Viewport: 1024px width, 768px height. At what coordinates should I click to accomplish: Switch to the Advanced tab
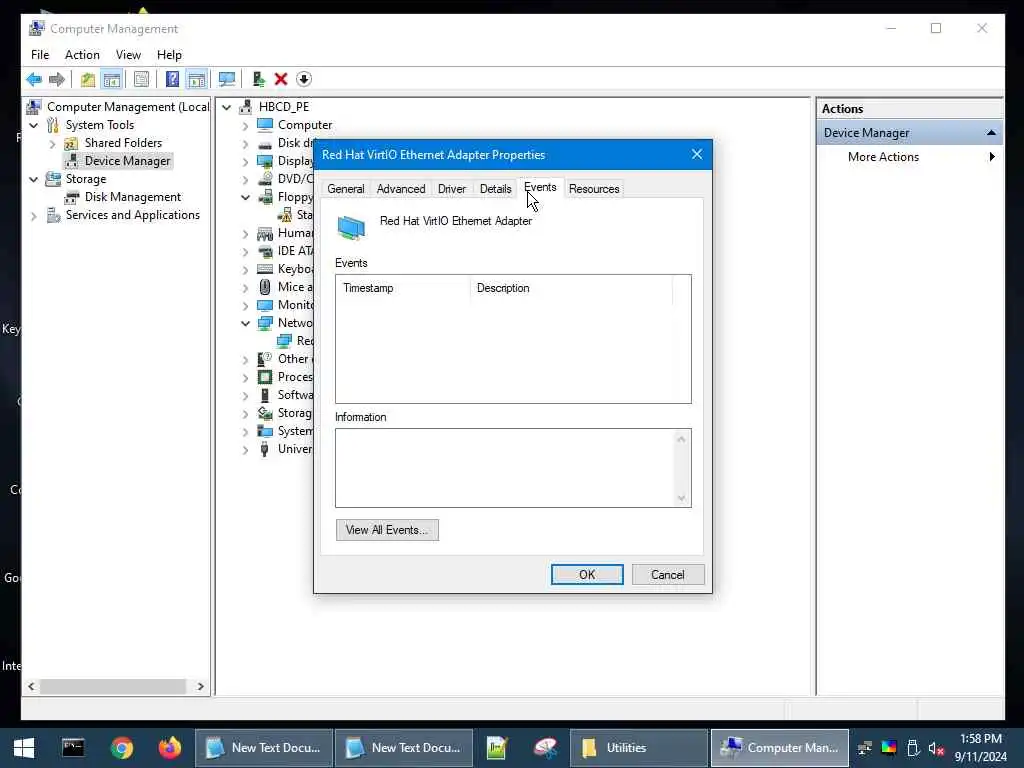click(x=401, y=189)
